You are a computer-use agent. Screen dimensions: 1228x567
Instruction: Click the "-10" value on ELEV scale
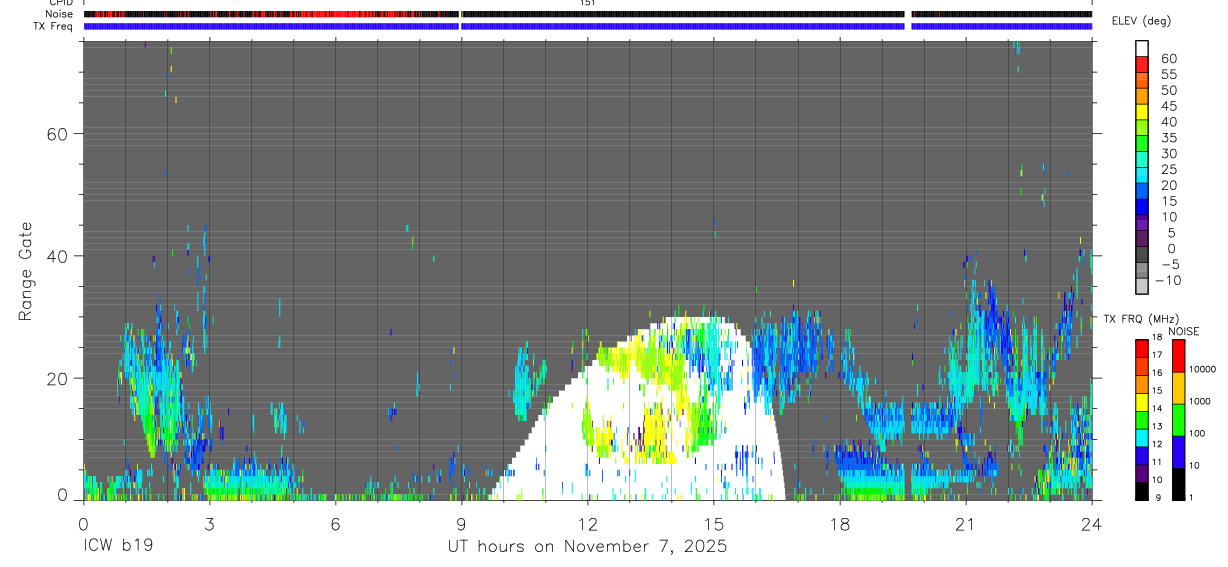pos(1167,280)
